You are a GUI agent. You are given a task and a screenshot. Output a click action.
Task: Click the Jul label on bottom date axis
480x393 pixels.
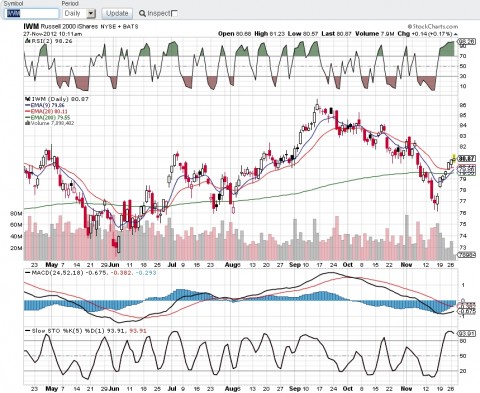(x=172, y=389)
